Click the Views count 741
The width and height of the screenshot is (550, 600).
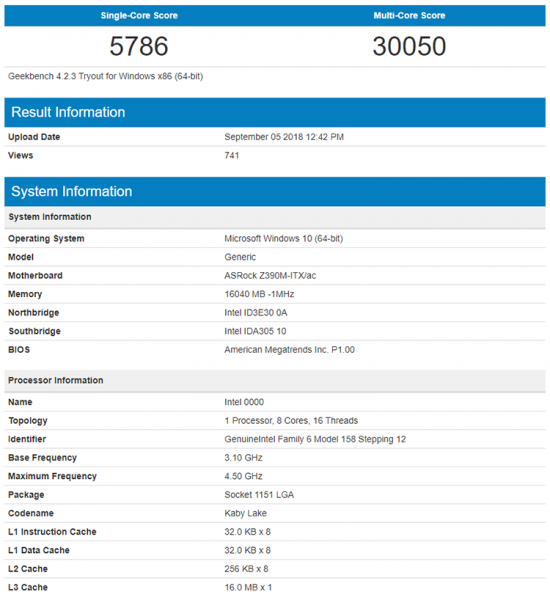[232, 155]
